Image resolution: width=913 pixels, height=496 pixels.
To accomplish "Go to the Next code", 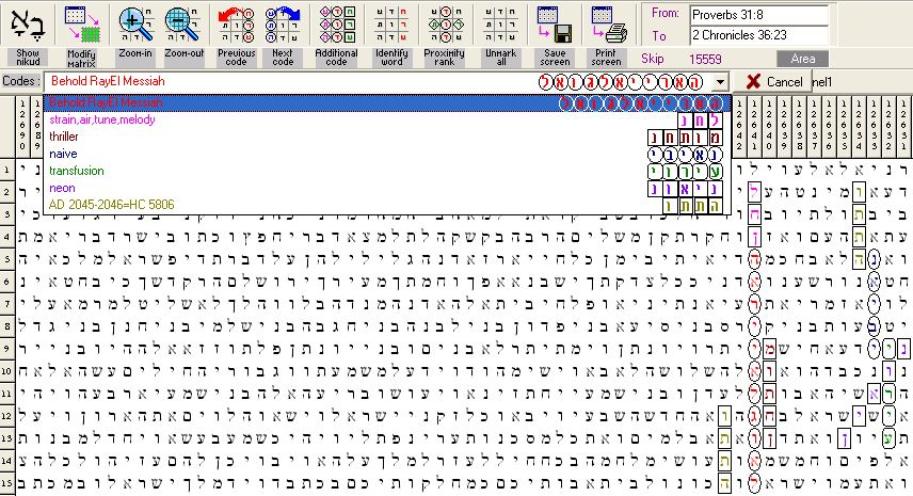I will [282, 24].
